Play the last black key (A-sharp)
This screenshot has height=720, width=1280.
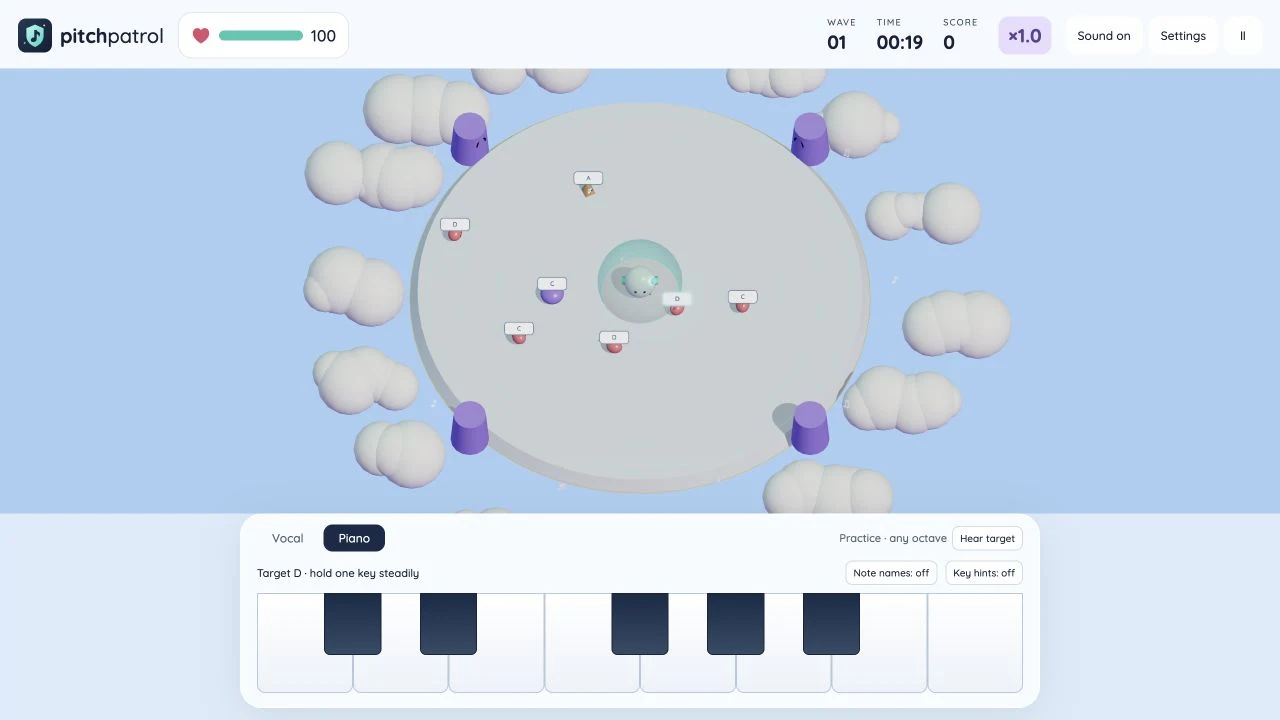pyautogui.click(x=831, y=624)
